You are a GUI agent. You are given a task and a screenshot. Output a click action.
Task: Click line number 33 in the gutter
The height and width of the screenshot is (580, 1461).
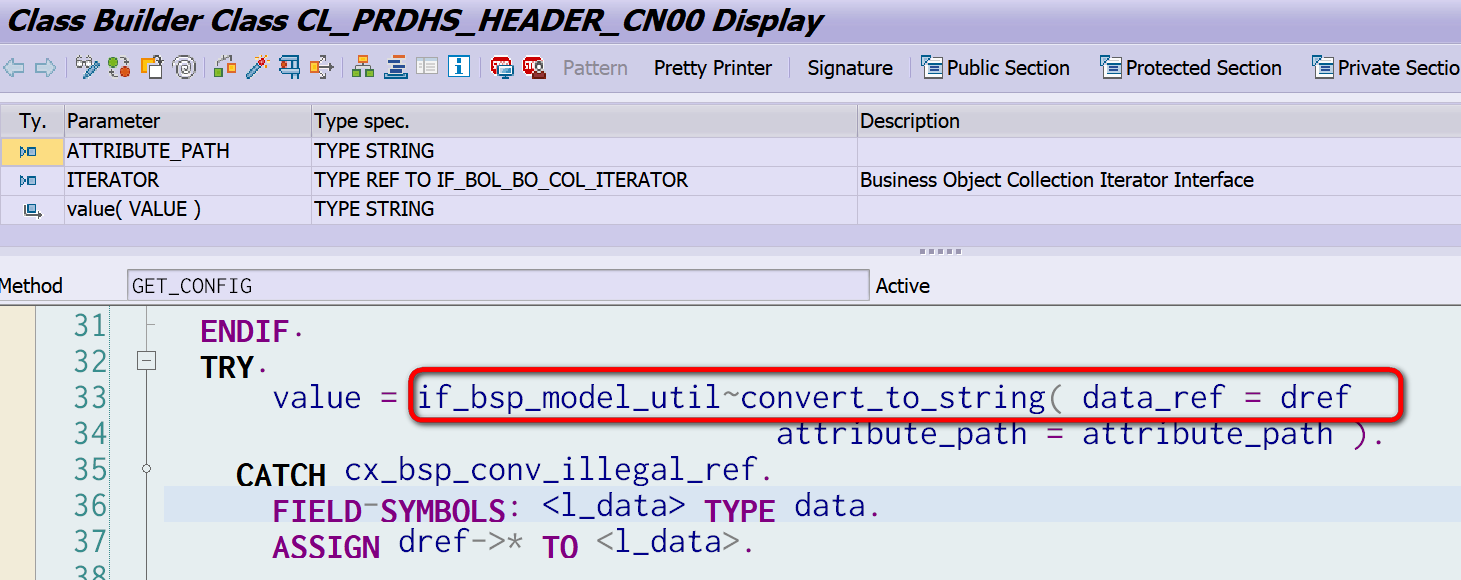tap(90, 398)
